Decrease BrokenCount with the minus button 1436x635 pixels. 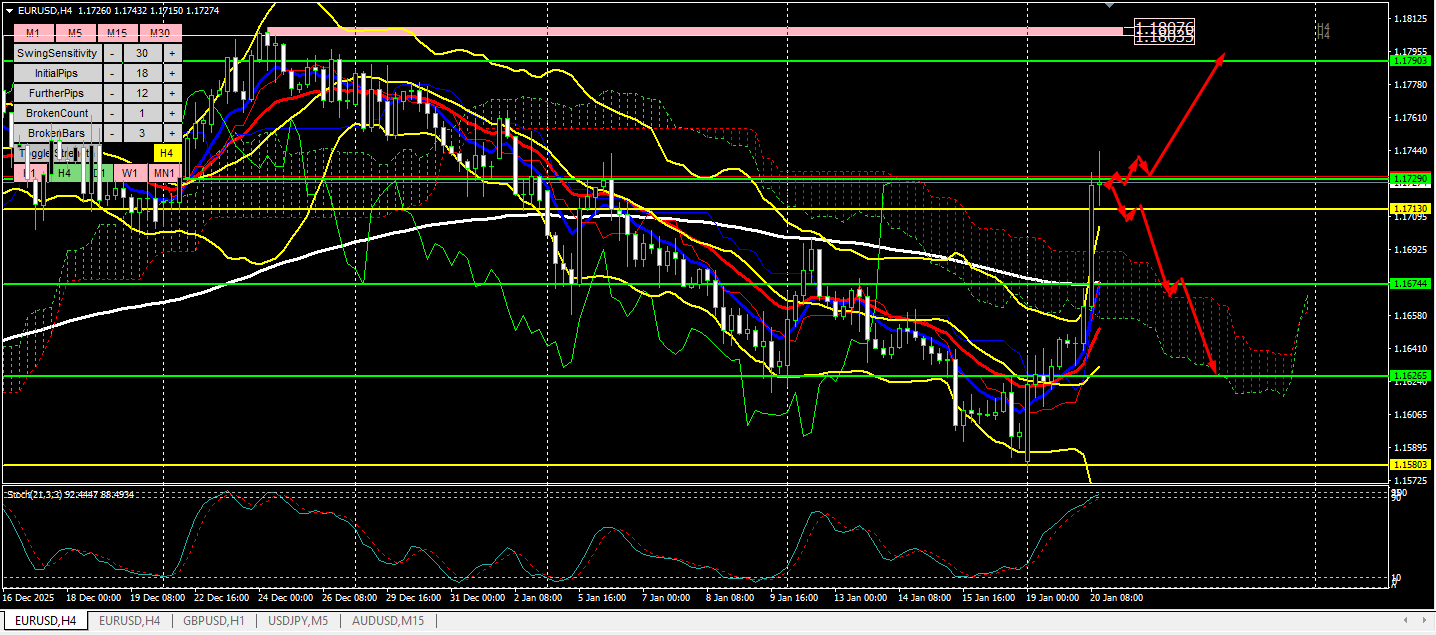coord(112,113)
